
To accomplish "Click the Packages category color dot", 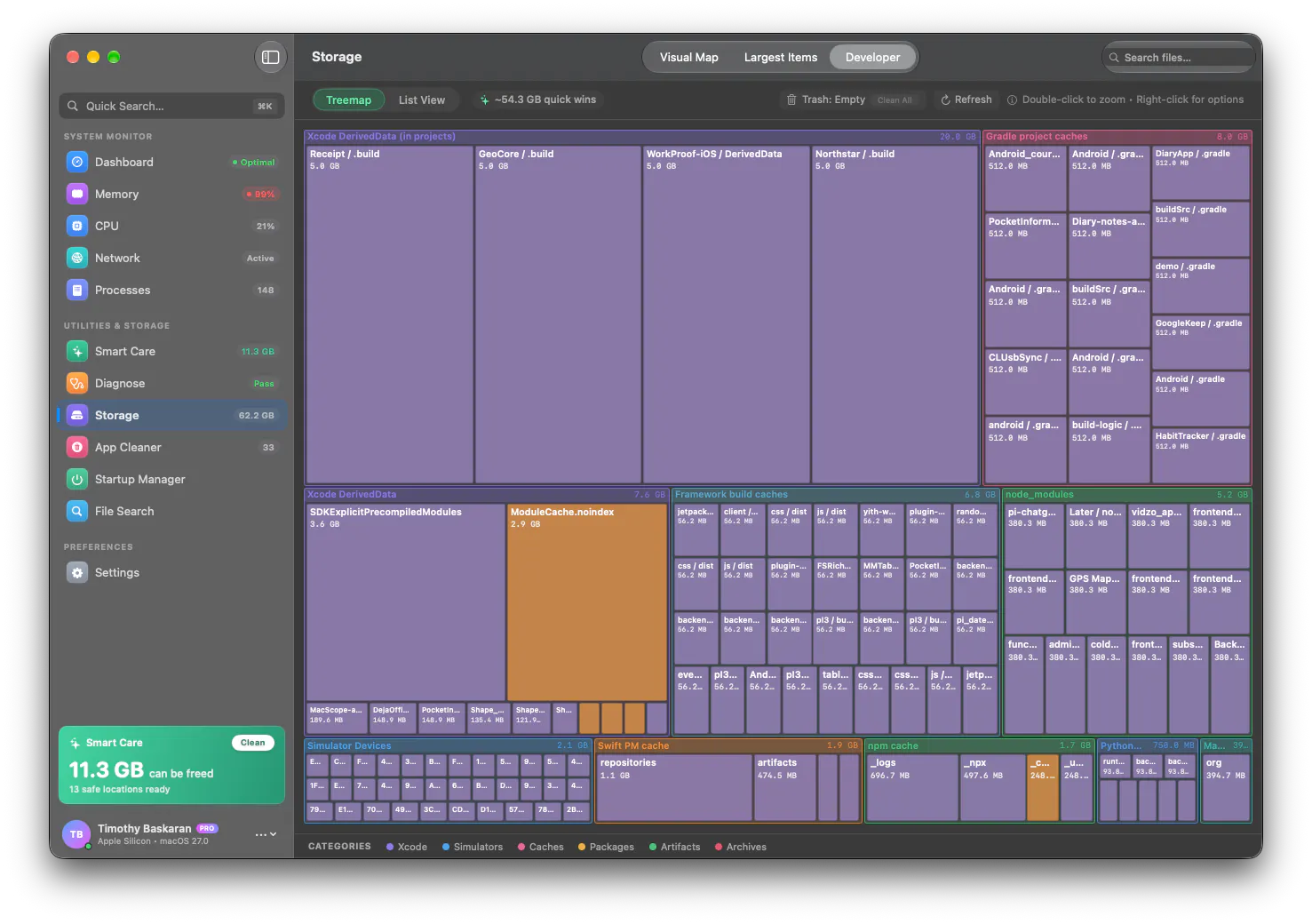I will [582, 847].
